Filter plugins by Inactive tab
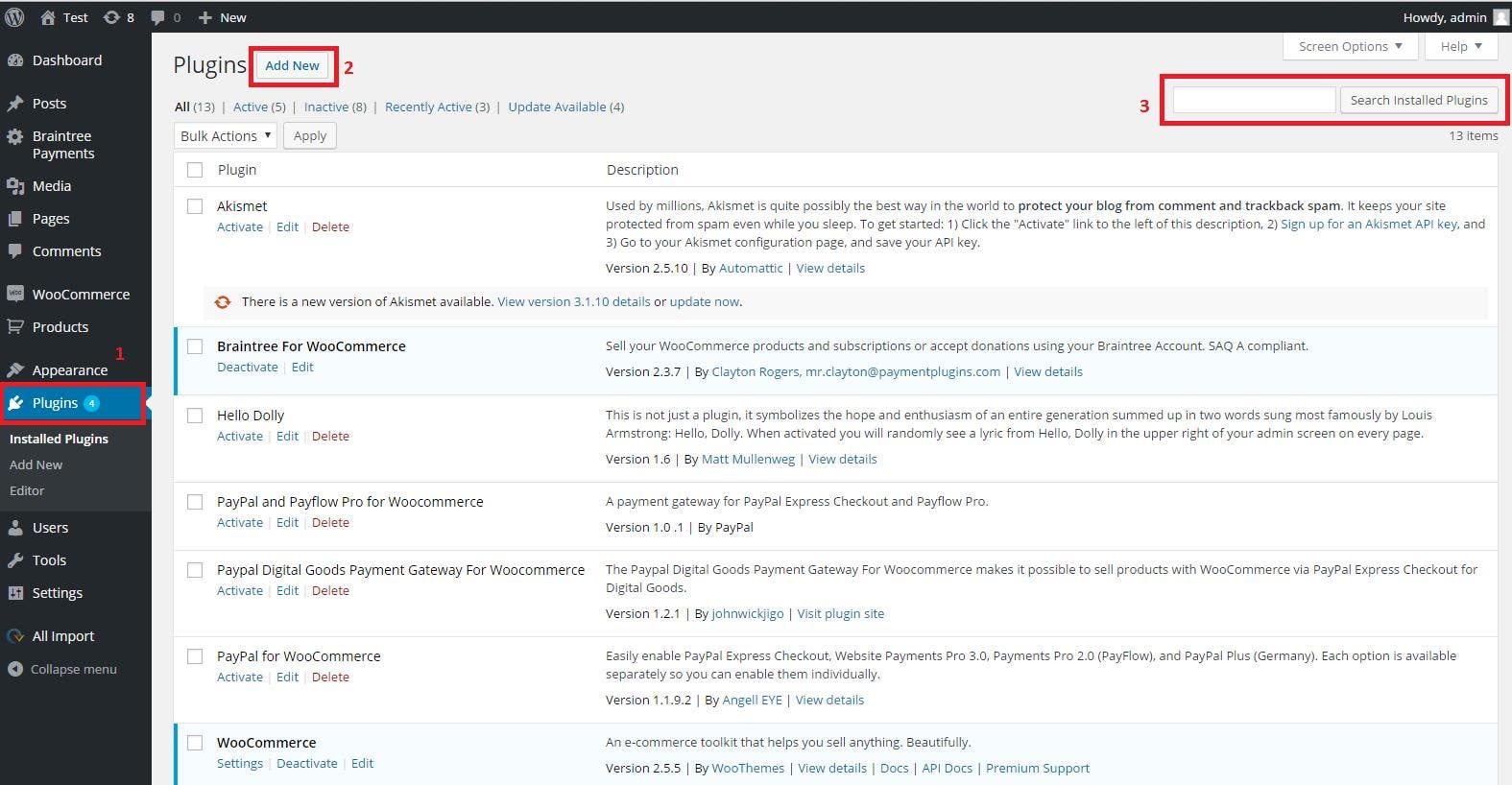Viewport: 1512px width, 785px height. (x=325, y=107)
